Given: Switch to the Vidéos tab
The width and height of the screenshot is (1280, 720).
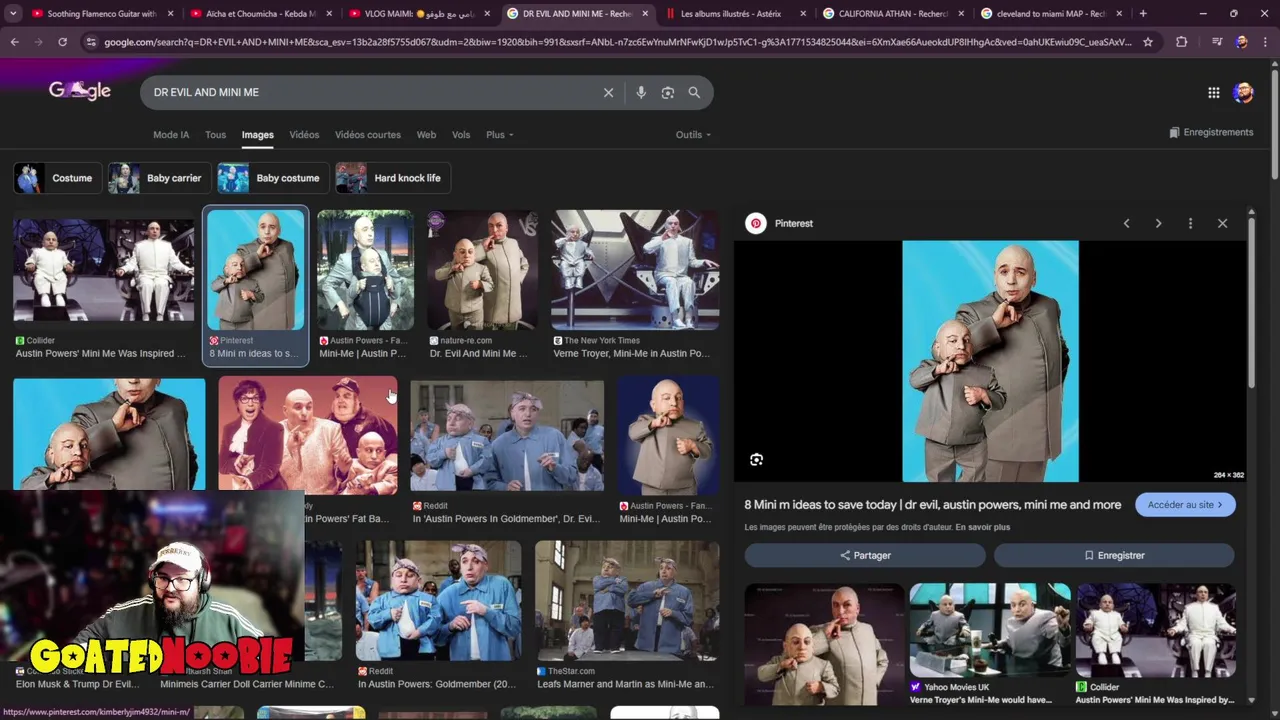Looking at the screenshot, I should [x=304, y=135].
